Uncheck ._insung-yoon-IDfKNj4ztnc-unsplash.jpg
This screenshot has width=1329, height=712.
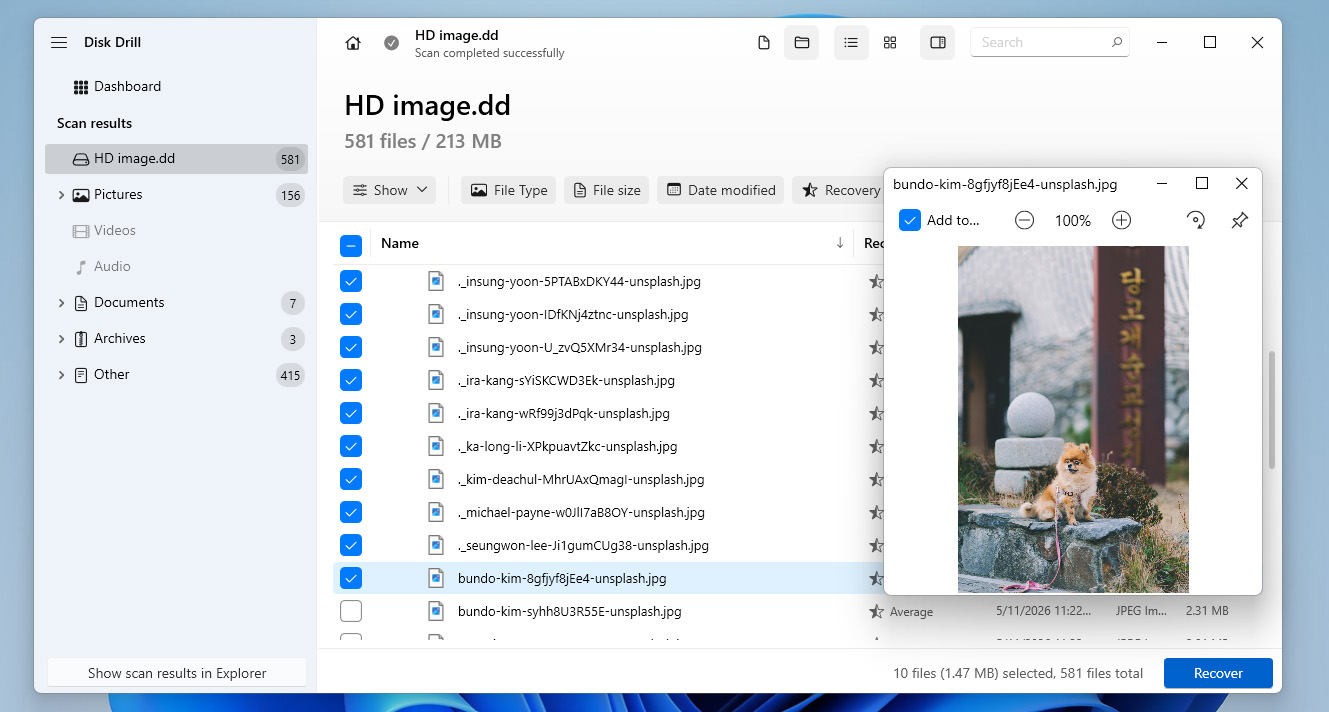351,314
